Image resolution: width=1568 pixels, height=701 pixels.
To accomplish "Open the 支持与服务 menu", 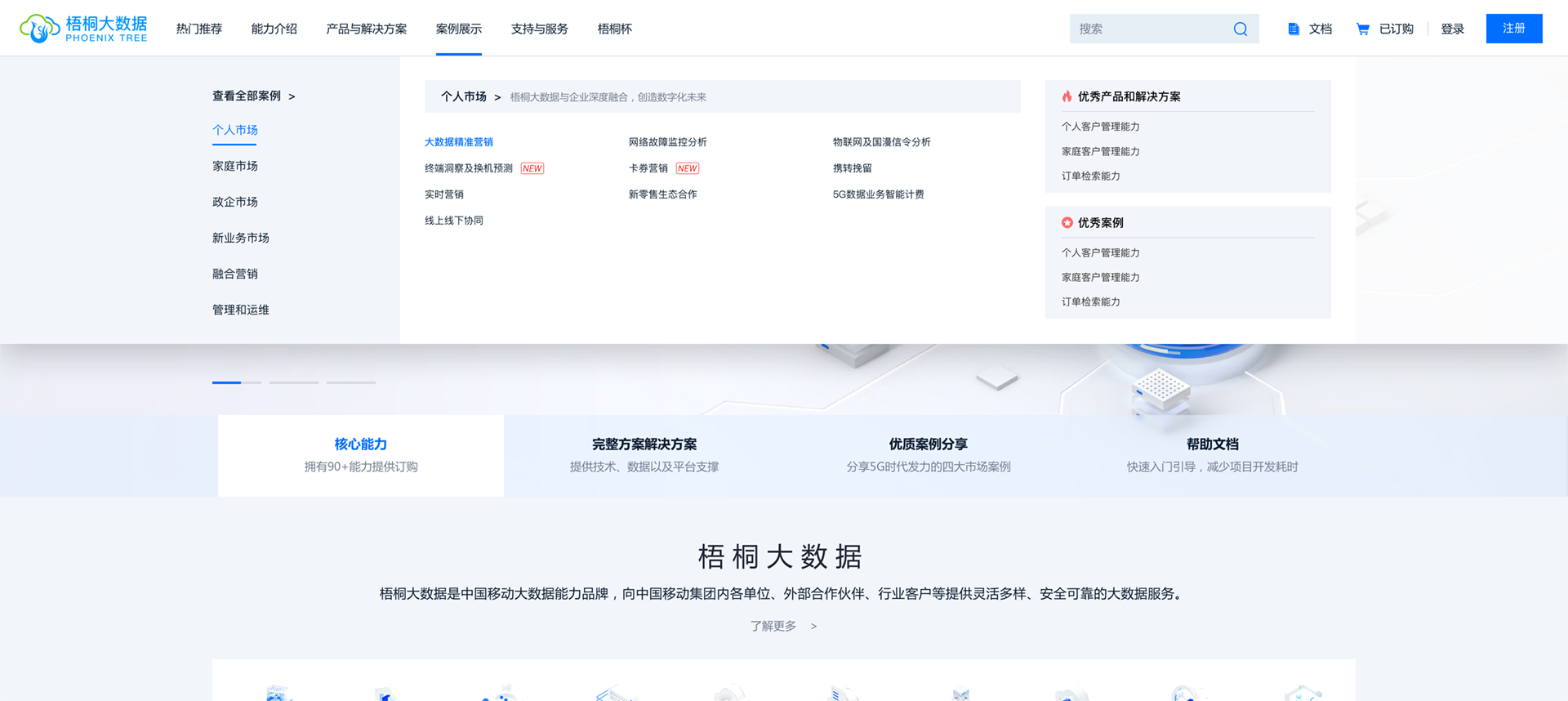I will (540, 29).
